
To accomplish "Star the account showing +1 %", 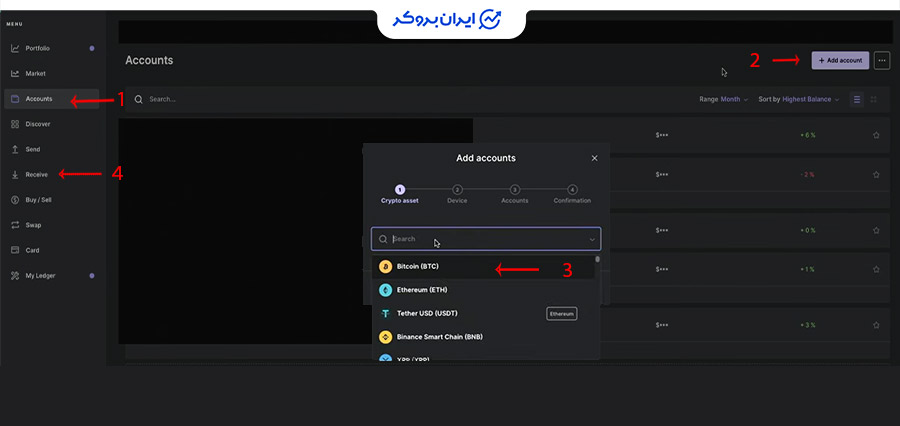I will [876, 269].
